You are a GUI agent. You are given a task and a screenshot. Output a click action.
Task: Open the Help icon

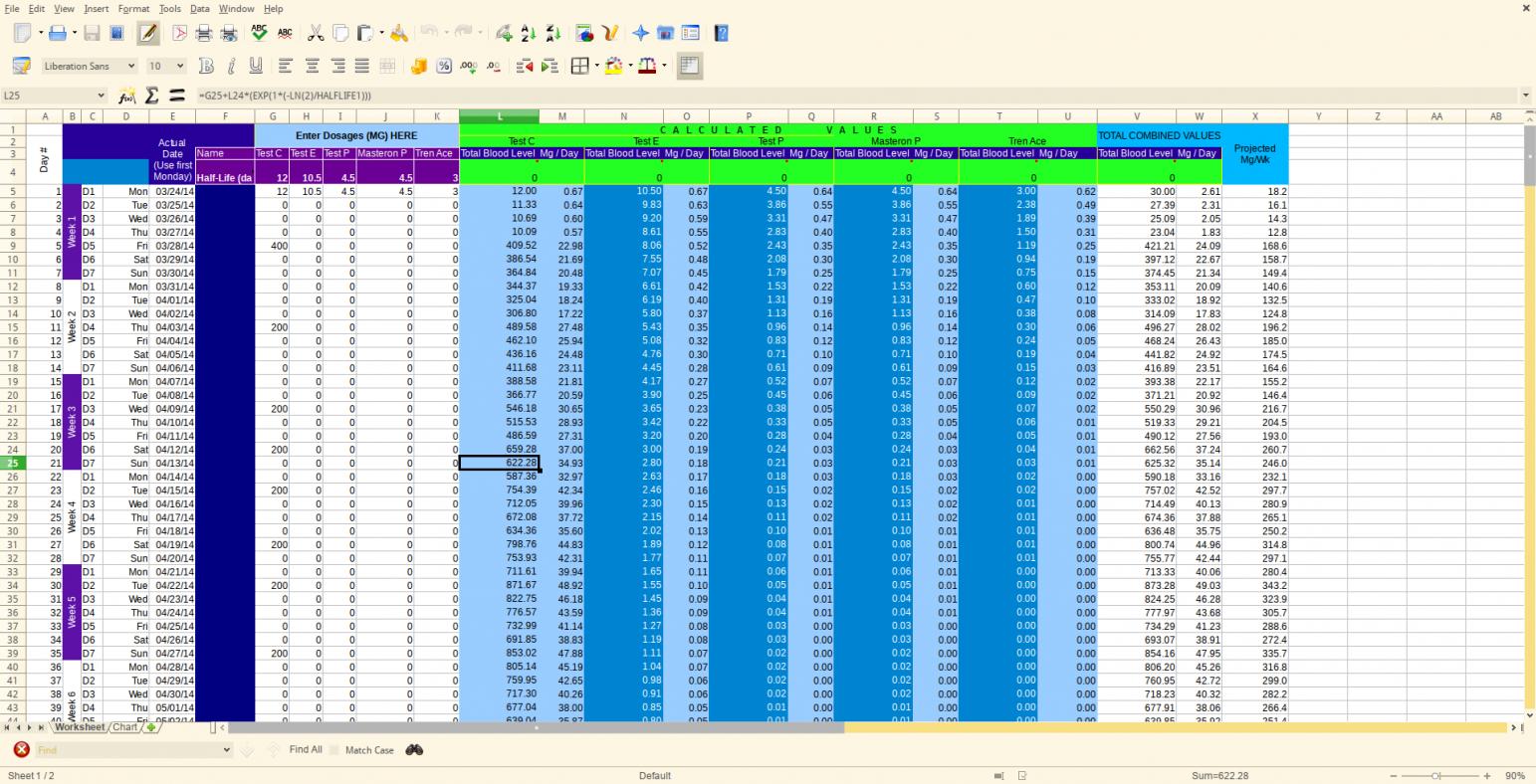coord(722,33)
